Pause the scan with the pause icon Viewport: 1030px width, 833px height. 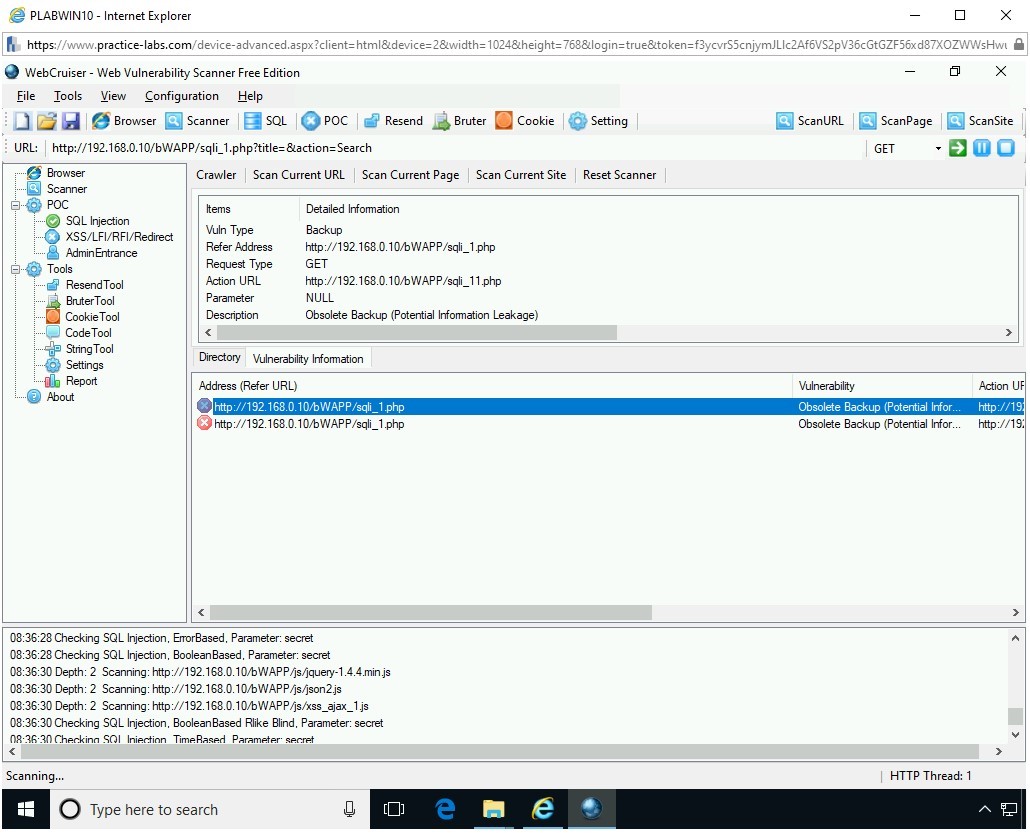click(982, 148)
